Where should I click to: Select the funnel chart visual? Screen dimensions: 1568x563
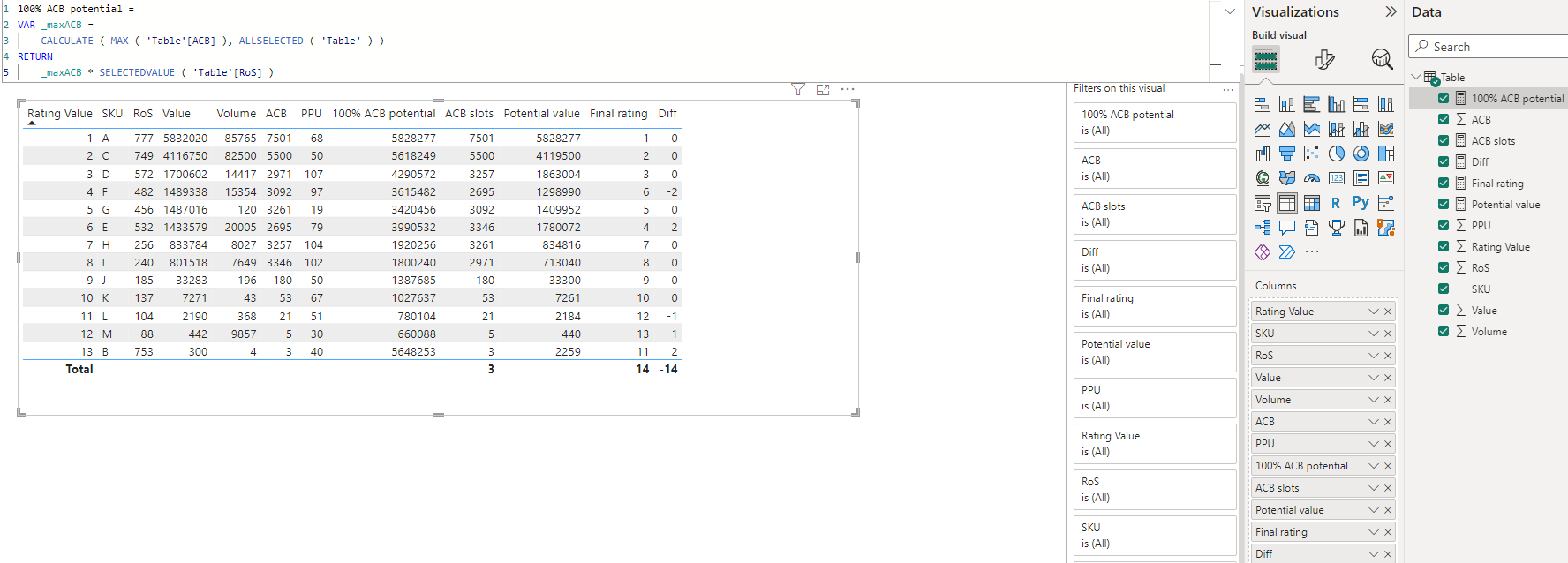point(1287,154)
